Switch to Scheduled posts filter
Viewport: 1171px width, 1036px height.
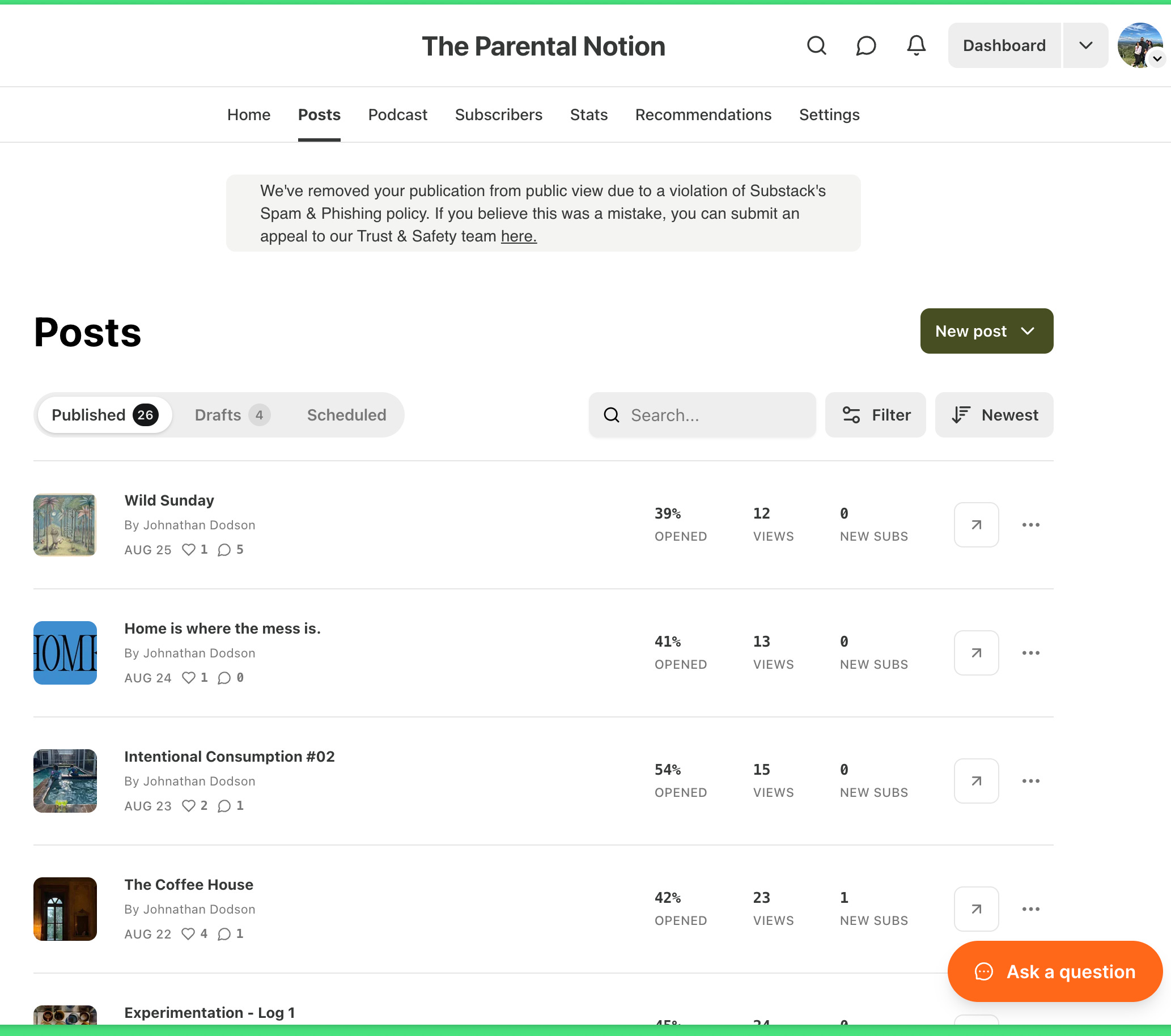(x=347, y=415)
